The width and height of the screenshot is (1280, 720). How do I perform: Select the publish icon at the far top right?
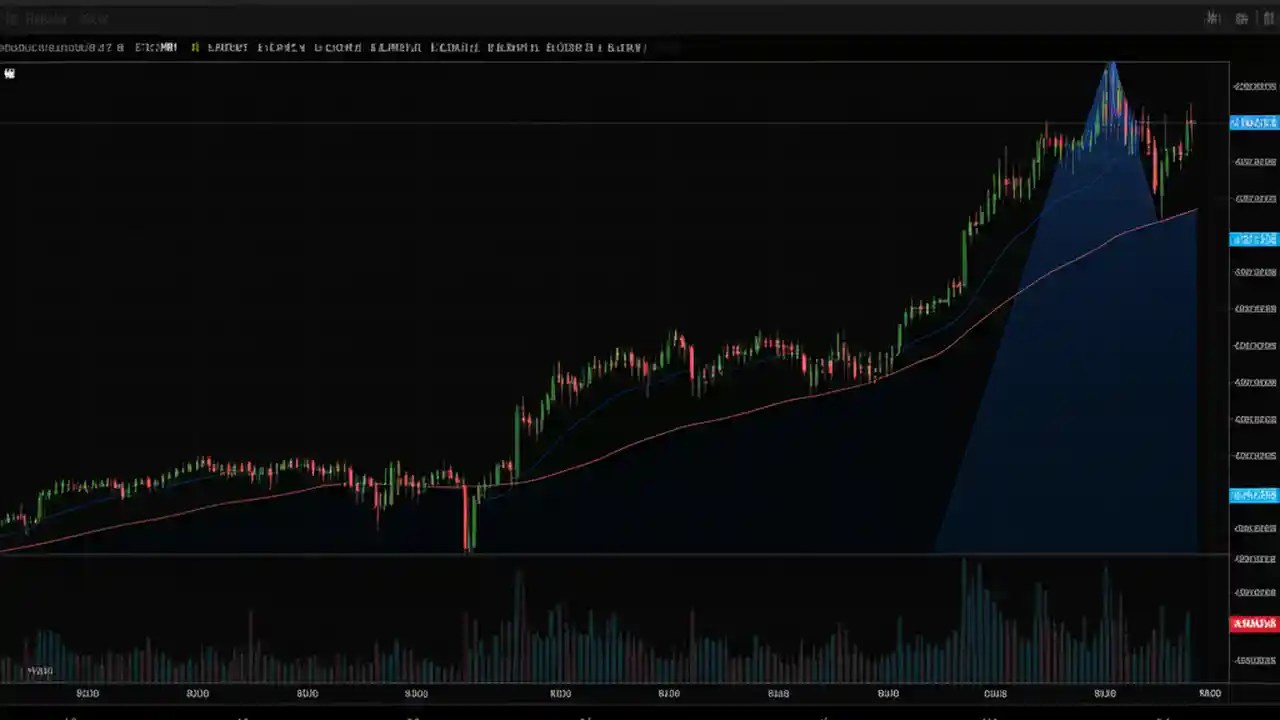coord(1269,18)
